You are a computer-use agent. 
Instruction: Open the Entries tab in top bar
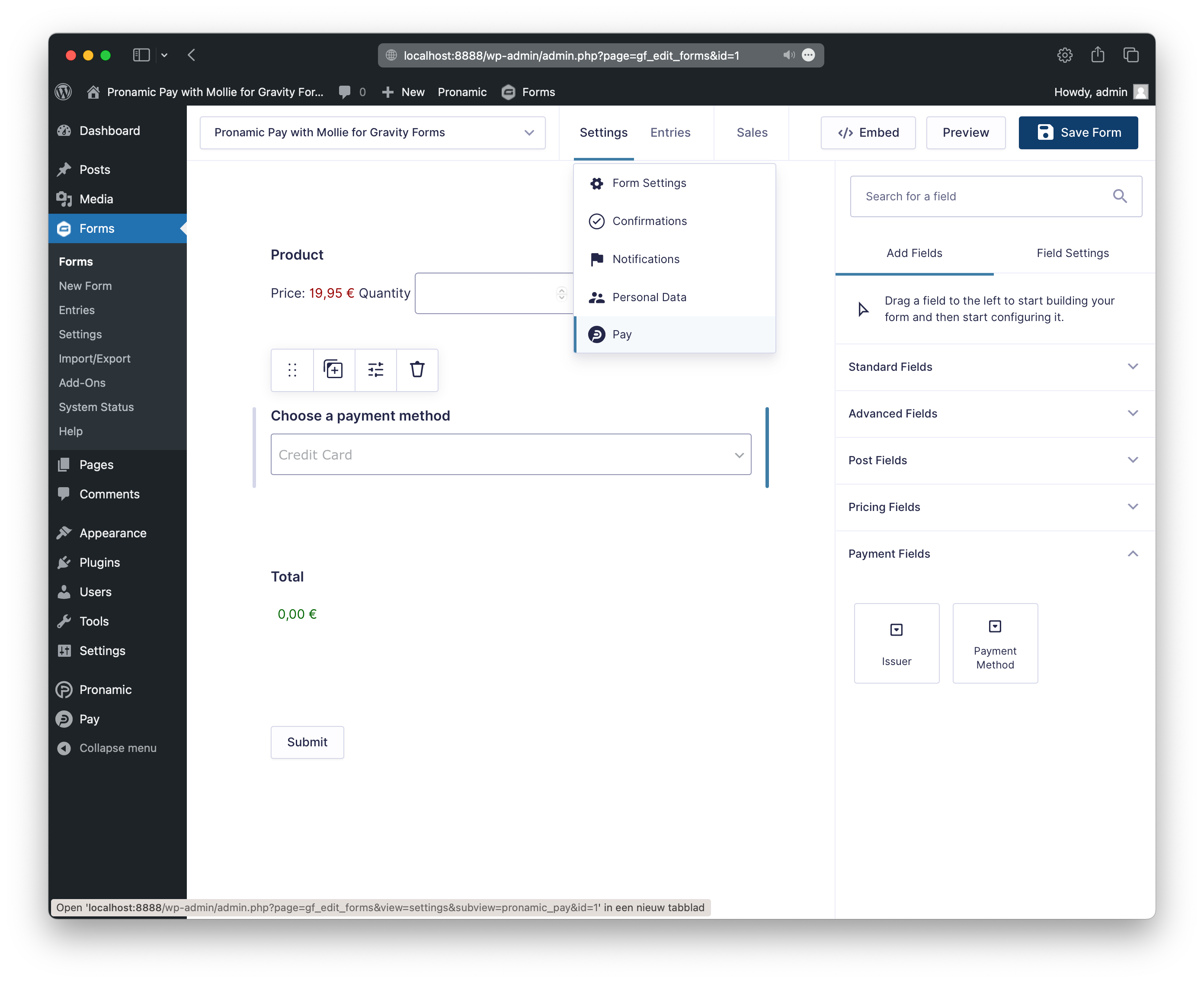click(669, 132)
